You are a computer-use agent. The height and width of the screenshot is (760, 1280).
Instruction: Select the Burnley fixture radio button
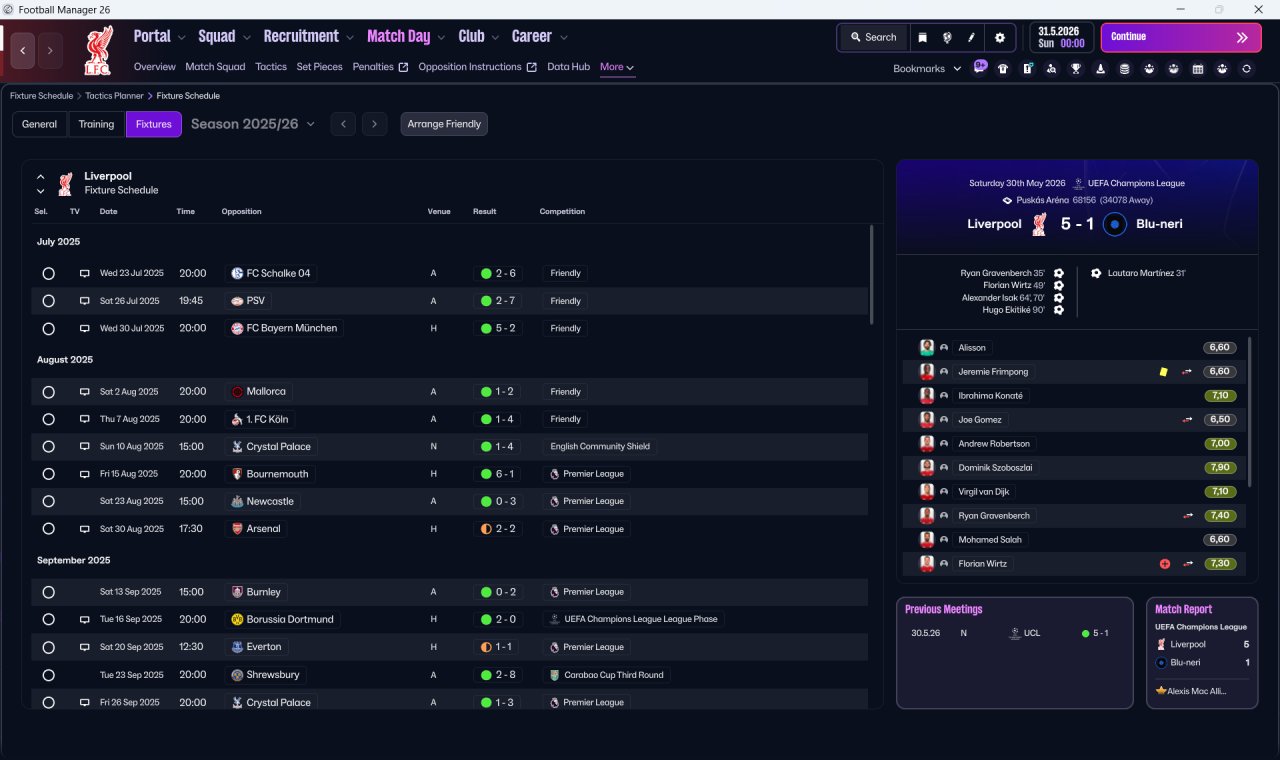pos(48,592)
